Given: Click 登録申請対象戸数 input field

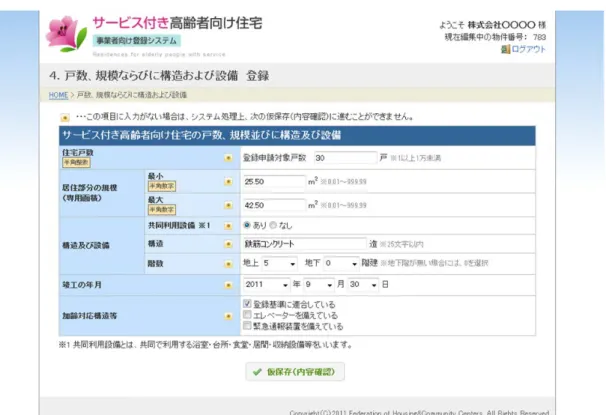Looking at the screenshot, I should [346, 158].
